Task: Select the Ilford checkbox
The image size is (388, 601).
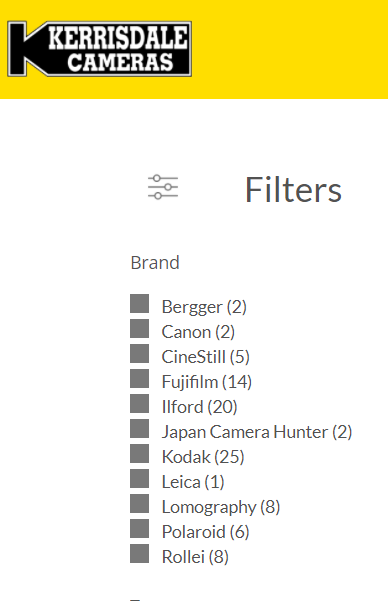Action: [x=140, y=404]
